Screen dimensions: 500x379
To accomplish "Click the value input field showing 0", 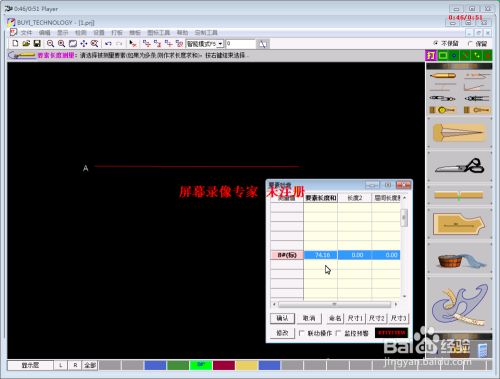I will (240, 44).
